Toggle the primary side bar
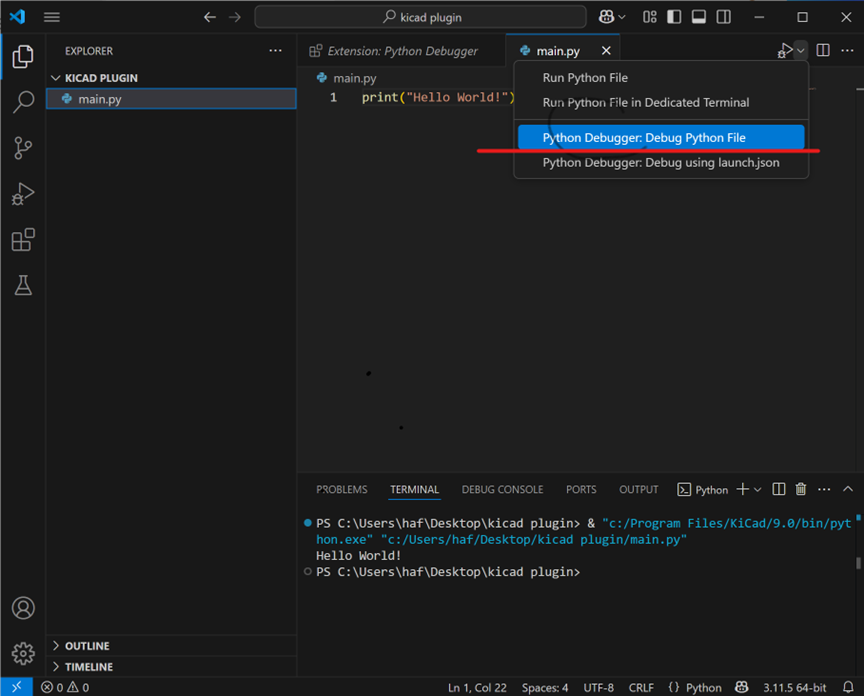 pyautogui.click(x=674, y=17)
